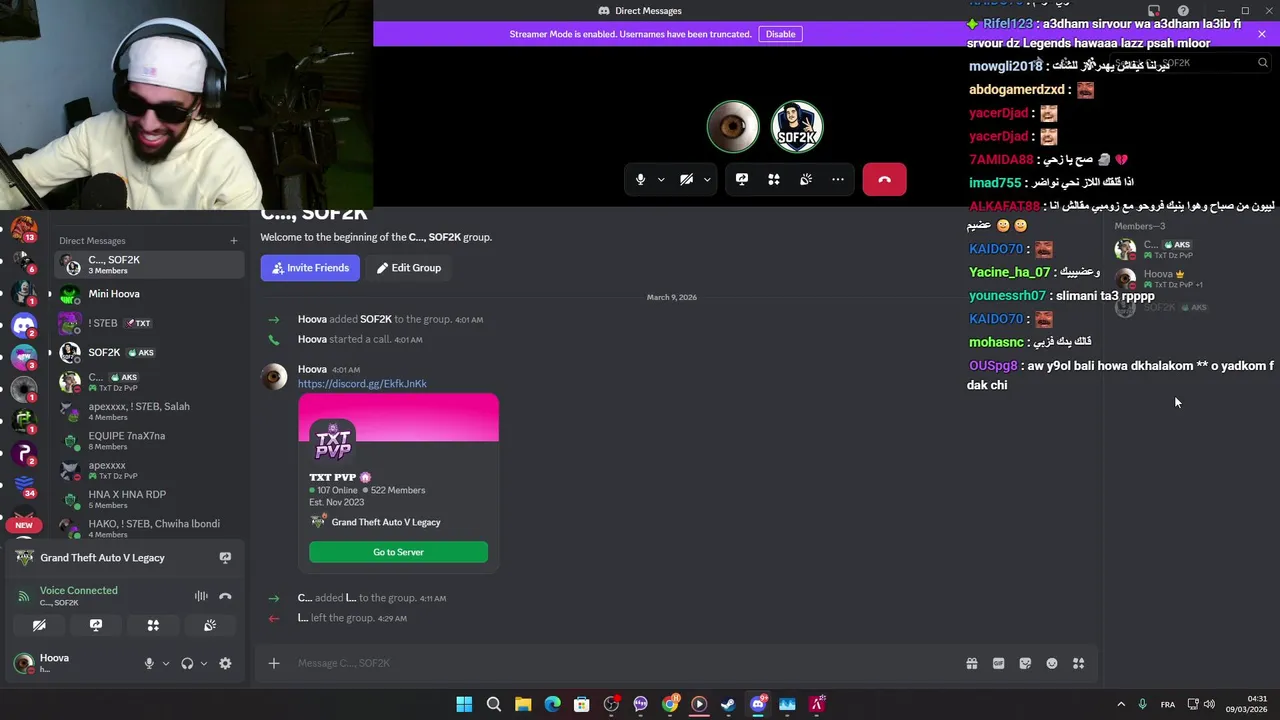Open activities from the voice panel
Image resolution: width=1280 pixels, height=720 pixels.
click(153, 625)
